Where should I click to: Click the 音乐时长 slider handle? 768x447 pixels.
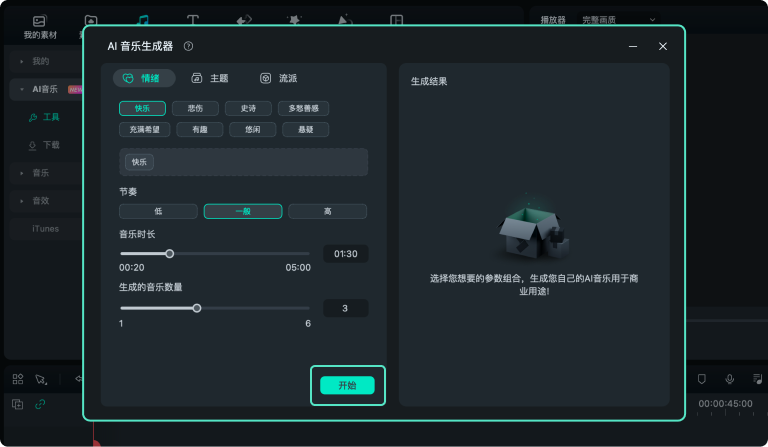point(169,254)
